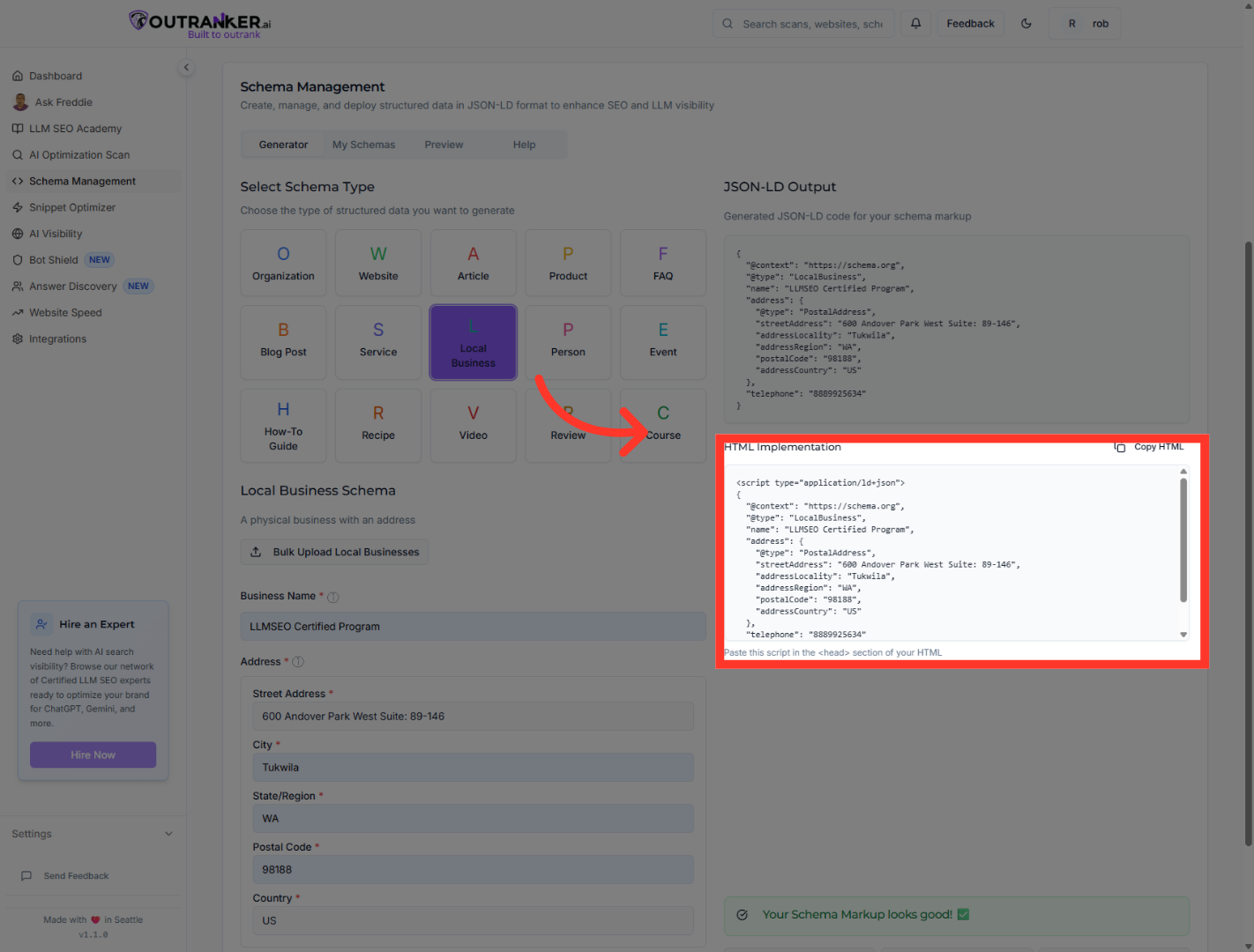
Task: Launch AI Optimization Scan
Action: 80,154
